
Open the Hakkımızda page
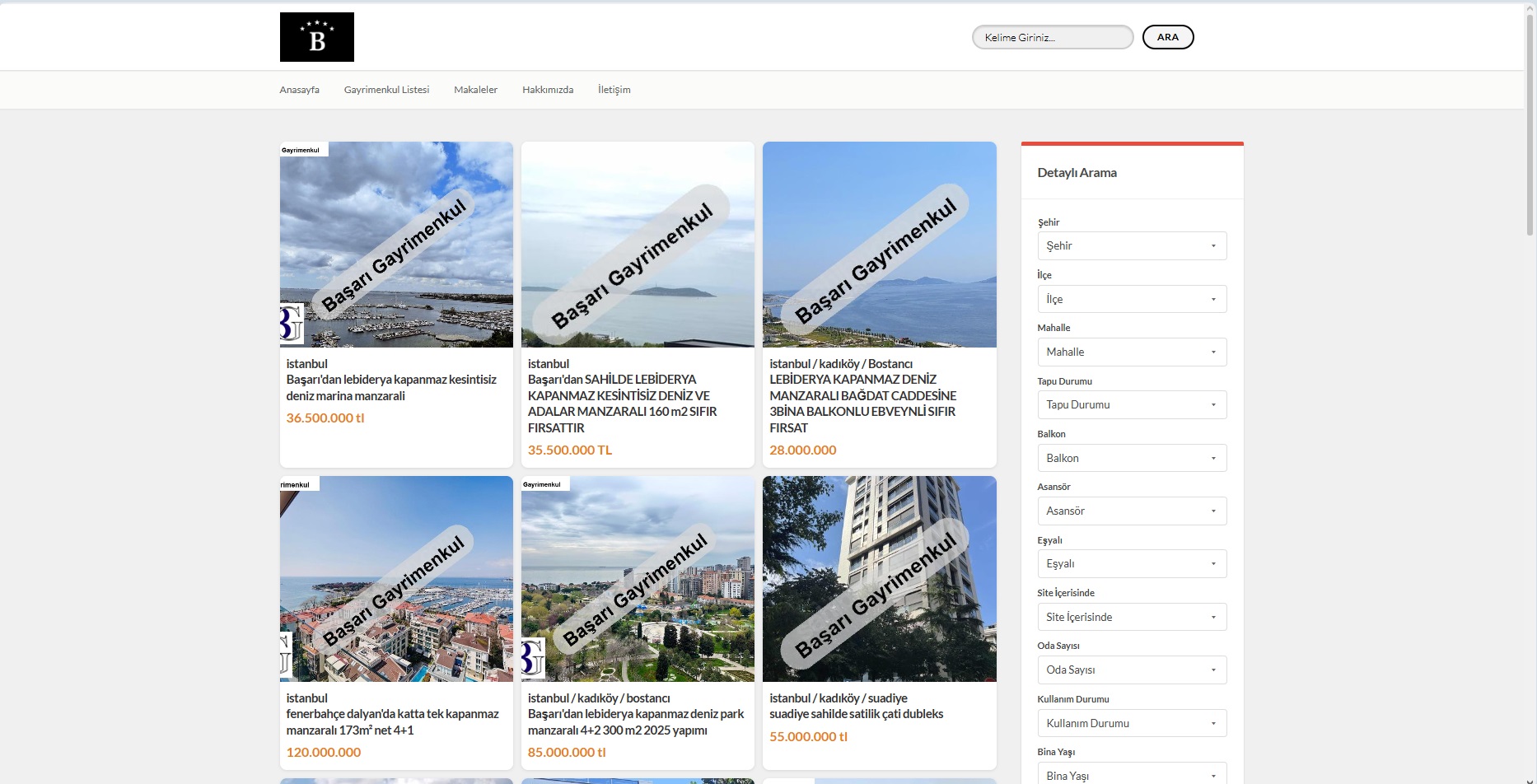(x=548, y=90)
